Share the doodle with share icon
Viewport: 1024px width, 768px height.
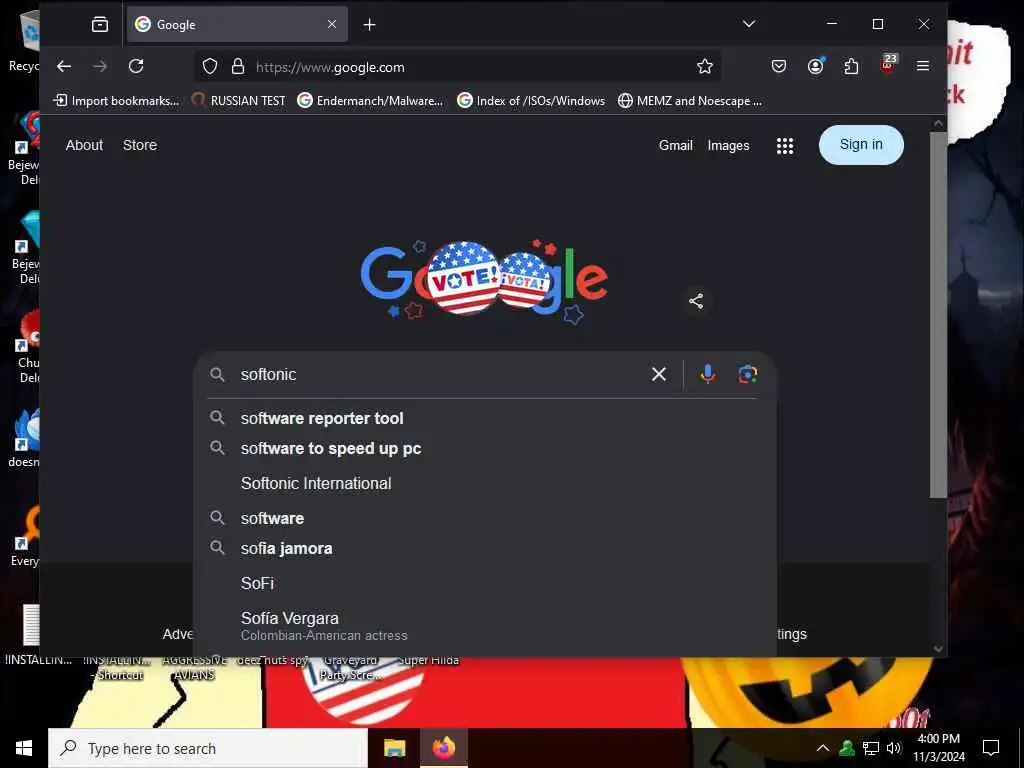pos(696,301)
